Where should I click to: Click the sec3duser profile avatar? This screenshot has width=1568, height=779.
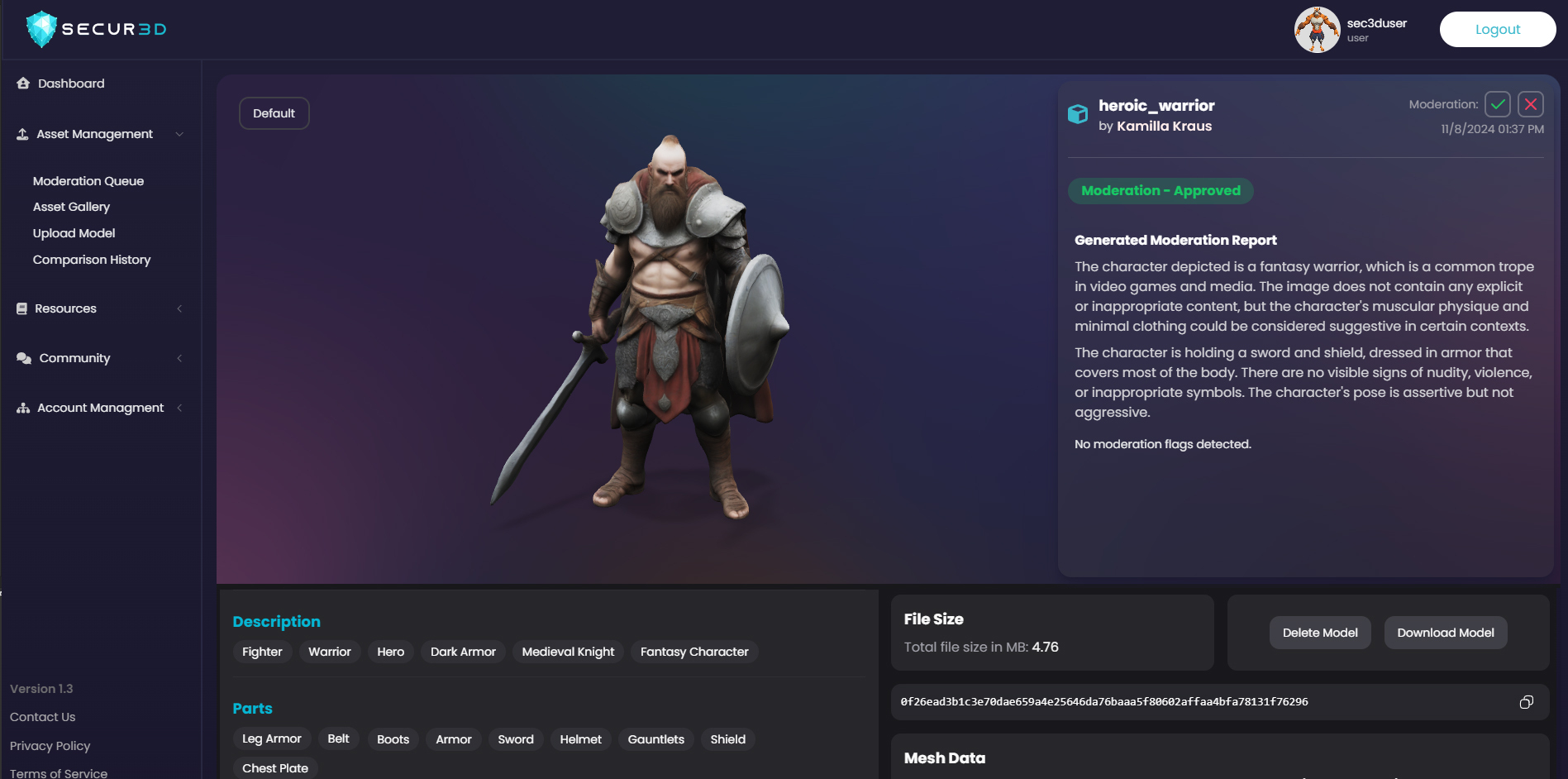pyautogui.click(x=1317, y=30)
